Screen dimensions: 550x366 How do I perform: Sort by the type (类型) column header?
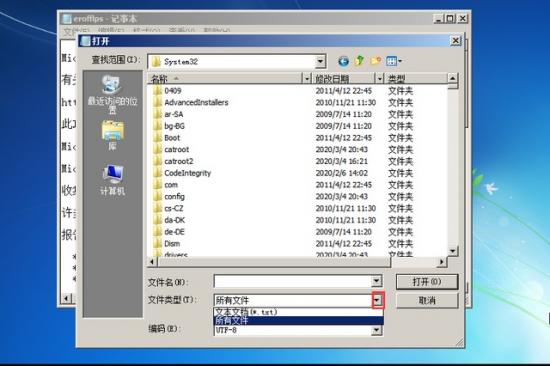click(x=416, y=79)
